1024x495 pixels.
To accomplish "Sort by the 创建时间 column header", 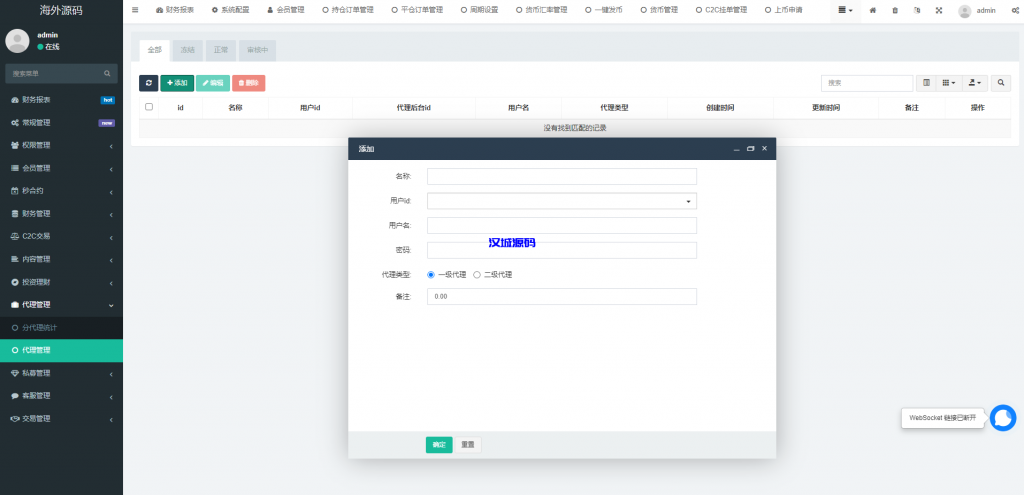I will pos(720,108).
